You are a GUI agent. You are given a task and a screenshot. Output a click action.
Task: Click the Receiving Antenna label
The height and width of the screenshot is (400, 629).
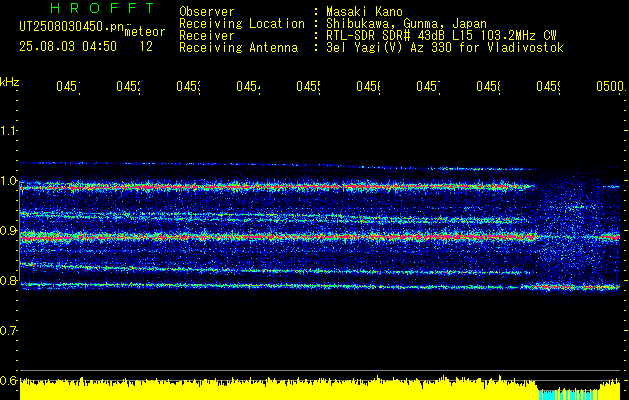pos(238,48)
